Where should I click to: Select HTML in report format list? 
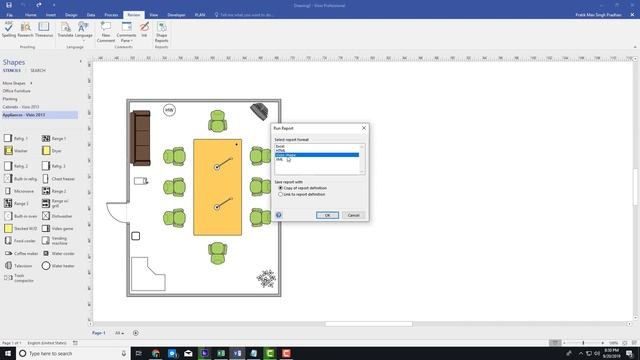pos(317,151)
